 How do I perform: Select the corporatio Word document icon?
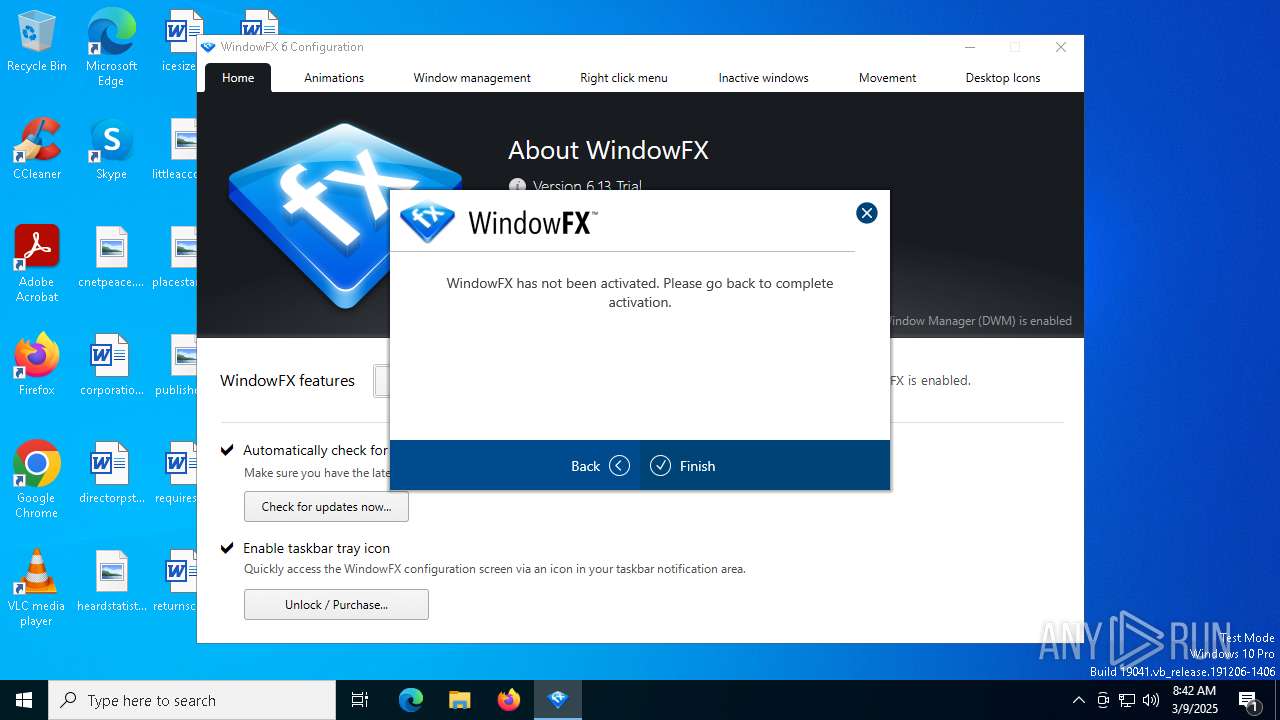[x=111, y=366]
